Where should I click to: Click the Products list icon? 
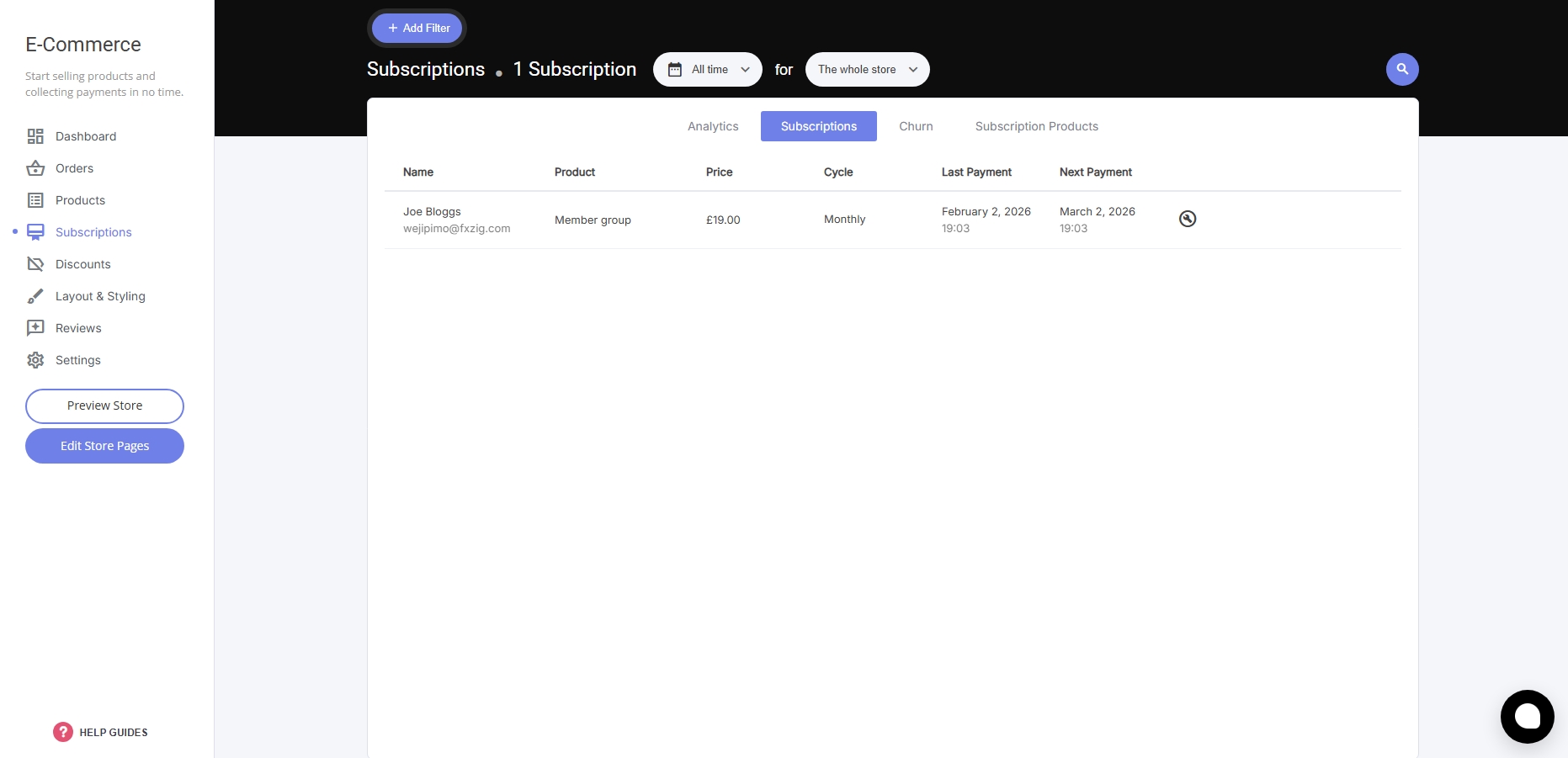(x=35, y=200)
